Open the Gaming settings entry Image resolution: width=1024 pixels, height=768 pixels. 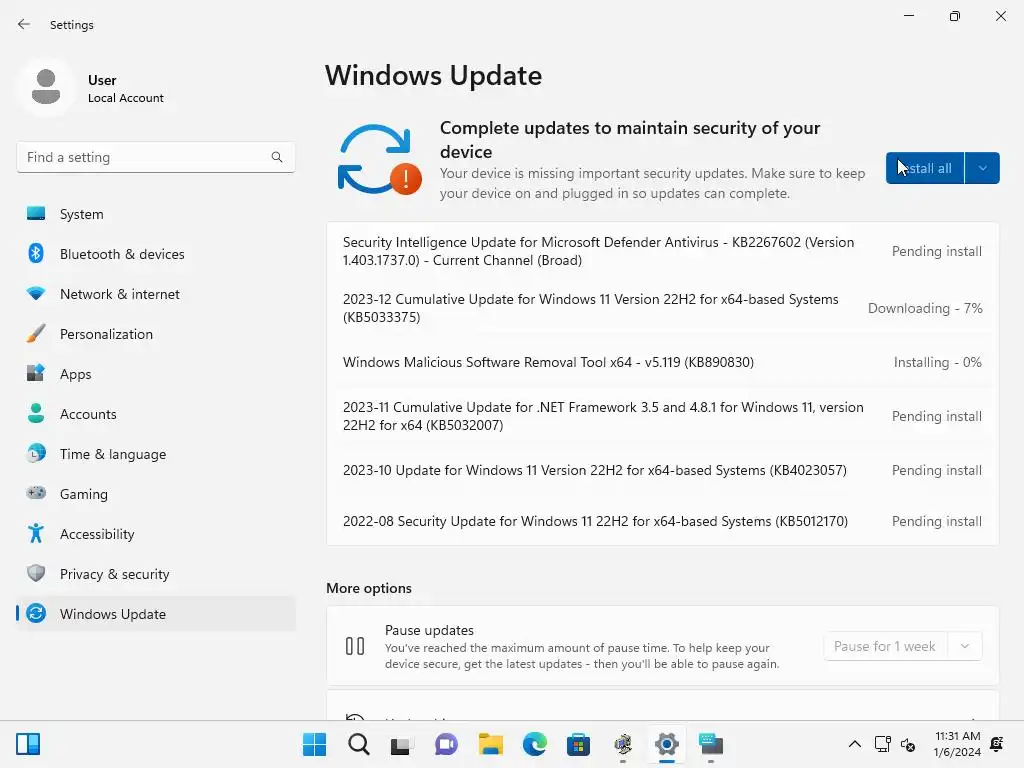point(156,494)
